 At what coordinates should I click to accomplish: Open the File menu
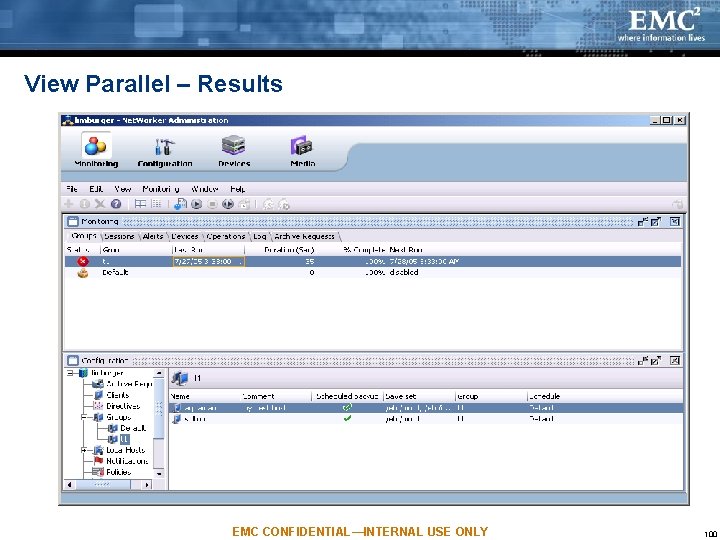pyautogui.click(x=72, y=189)
